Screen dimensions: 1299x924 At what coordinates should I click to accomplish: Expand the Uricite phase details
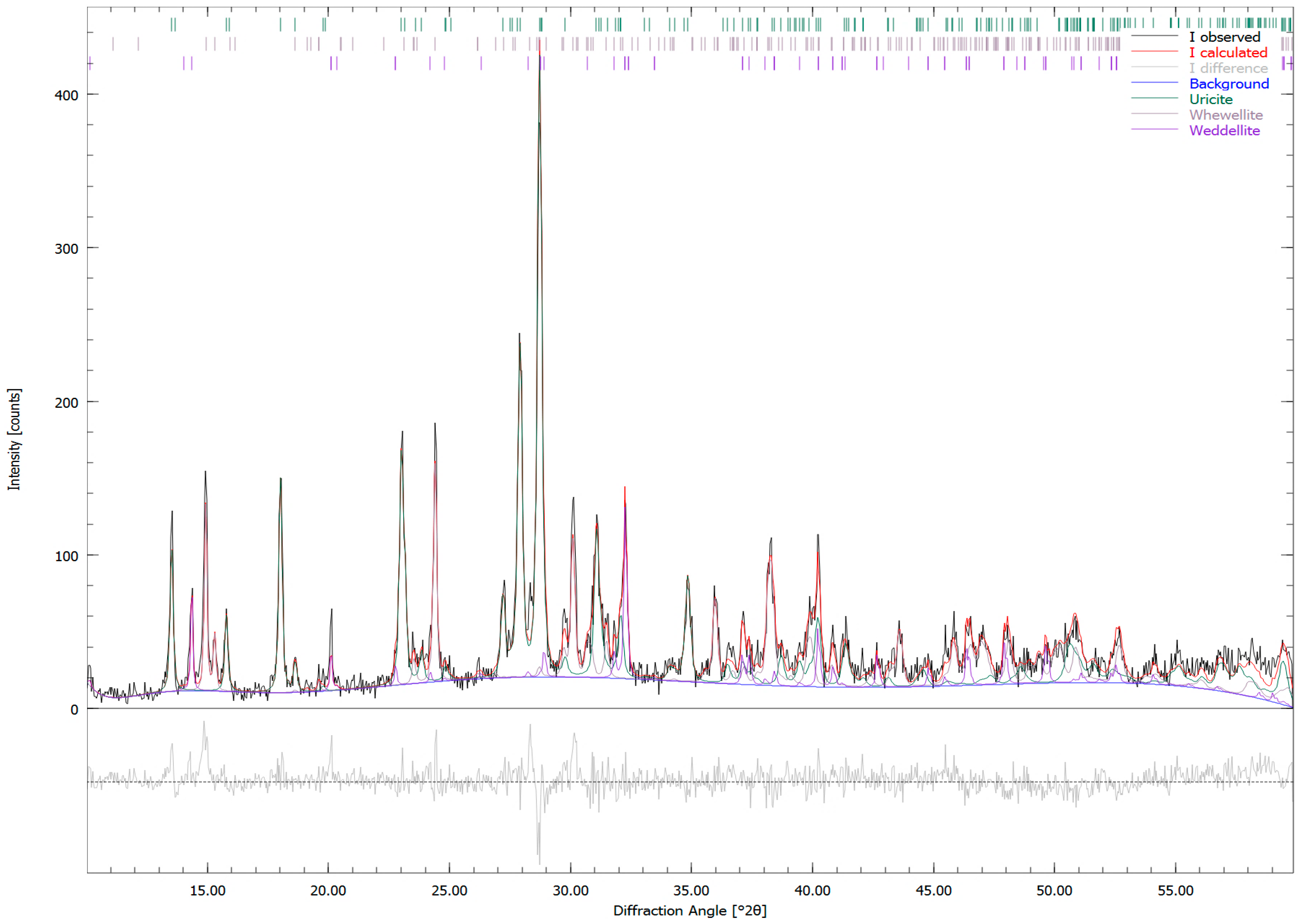coord(1211,98)
